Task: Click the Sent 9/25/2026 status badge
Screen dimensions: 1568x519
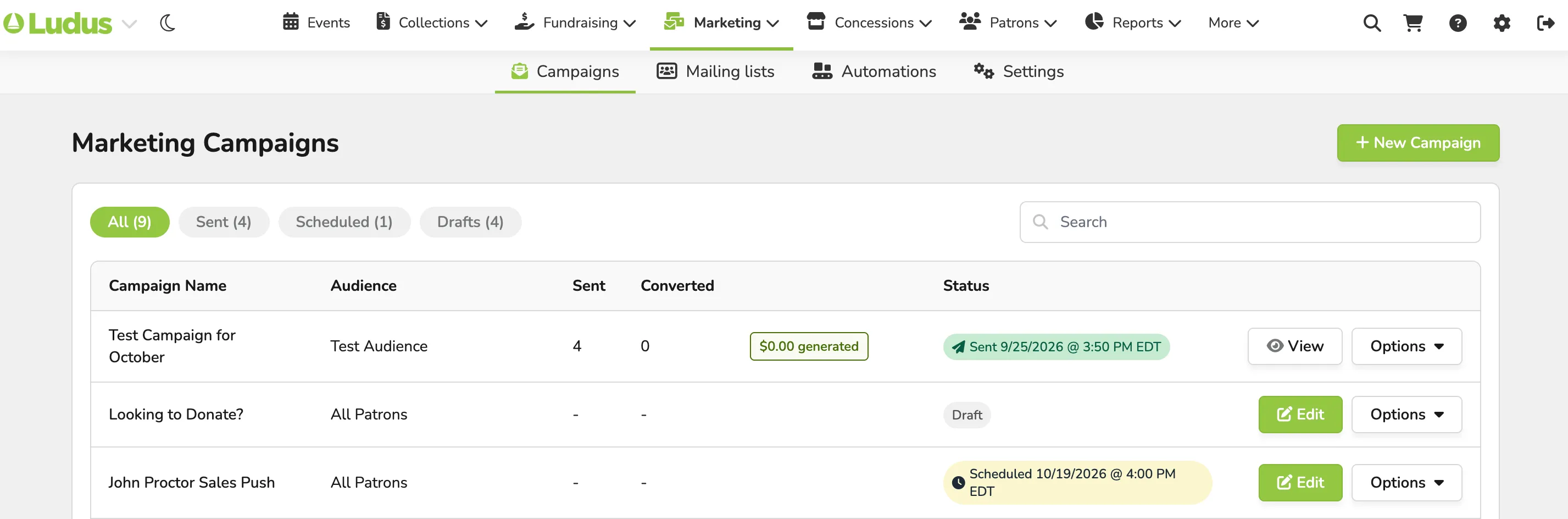Action: [1056, 346]
